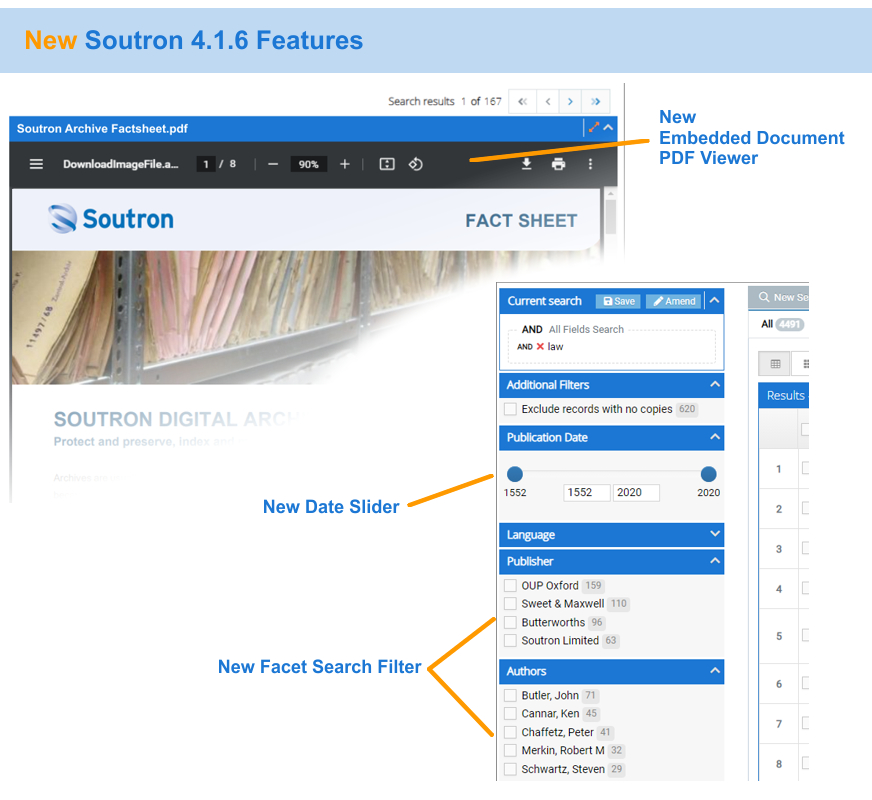Check the OUP Oxford publisher filter
Screen dimensions: 872x800
[510, 585]
